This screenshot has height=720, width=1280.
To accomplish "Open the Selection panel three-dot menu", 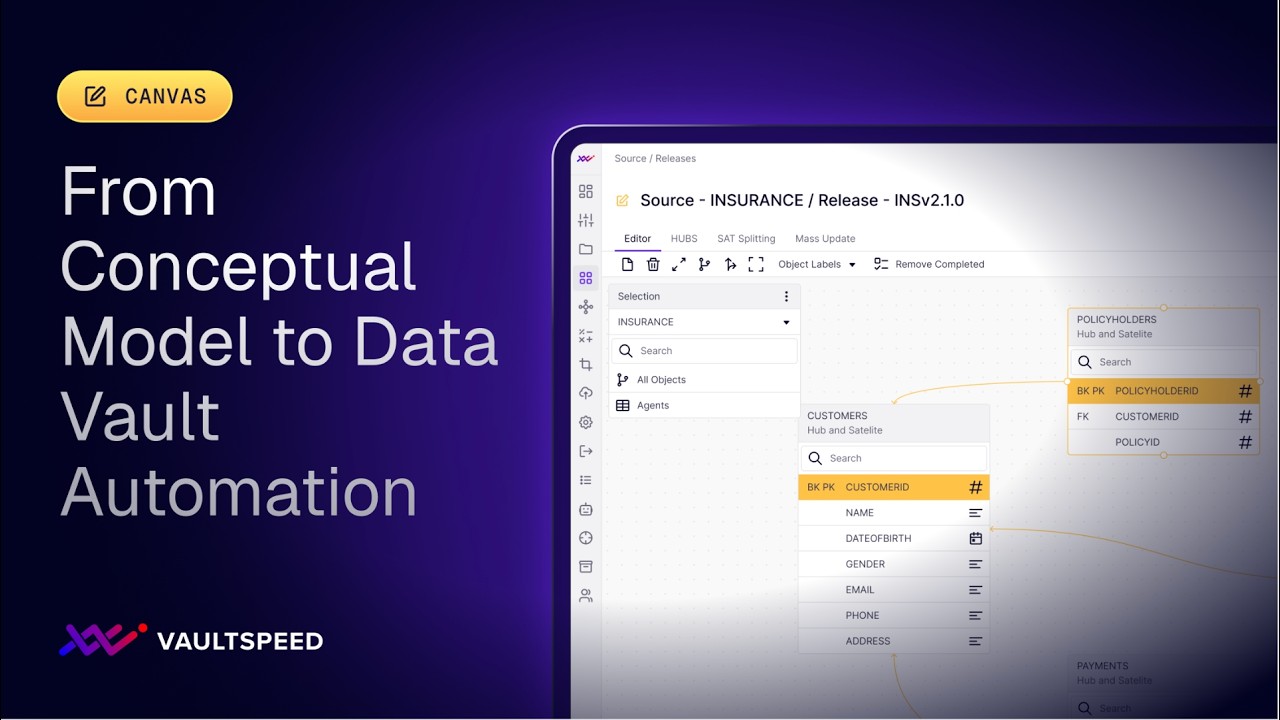I will click(786, 296).
